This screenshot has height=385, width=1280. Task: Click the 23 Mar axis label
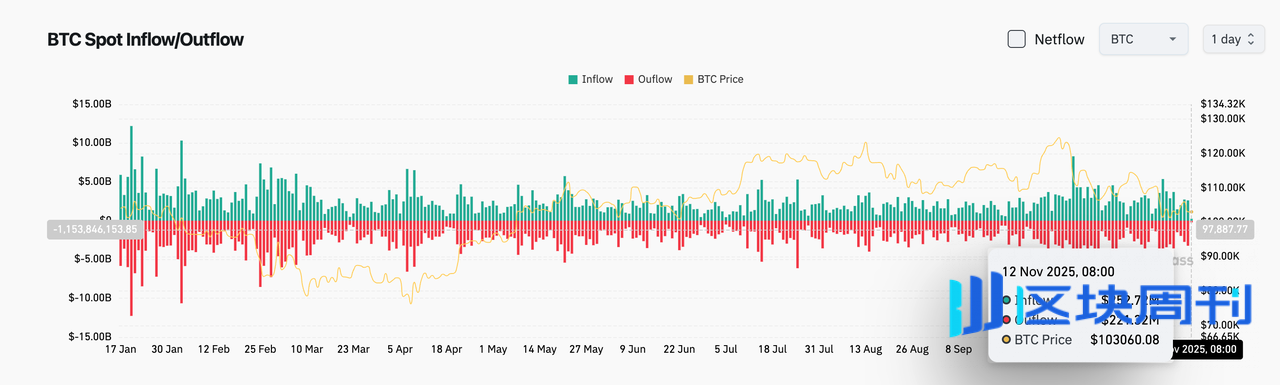tap(353, 350)
